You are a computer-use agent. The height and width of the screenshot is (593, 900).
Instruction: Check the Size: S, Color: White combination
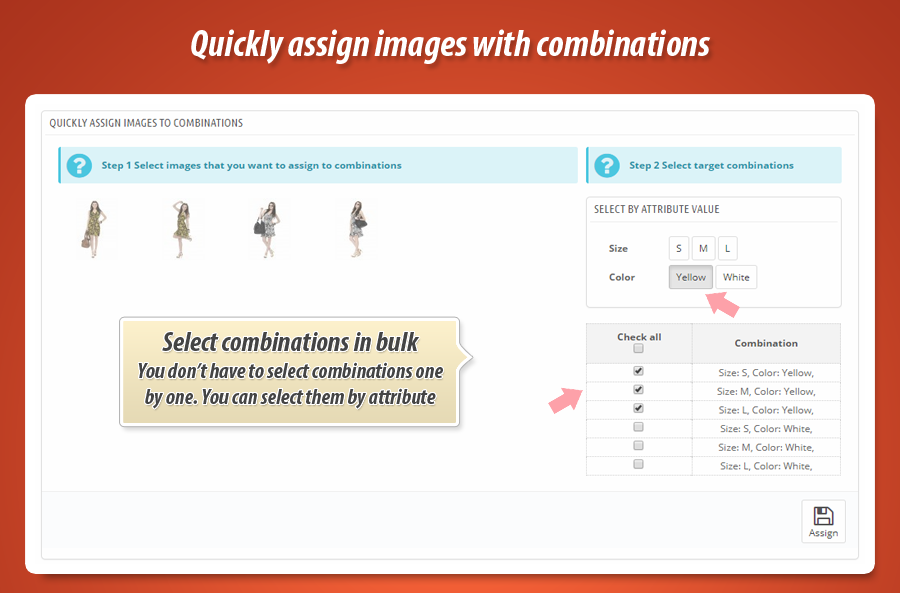coord(639,427)
